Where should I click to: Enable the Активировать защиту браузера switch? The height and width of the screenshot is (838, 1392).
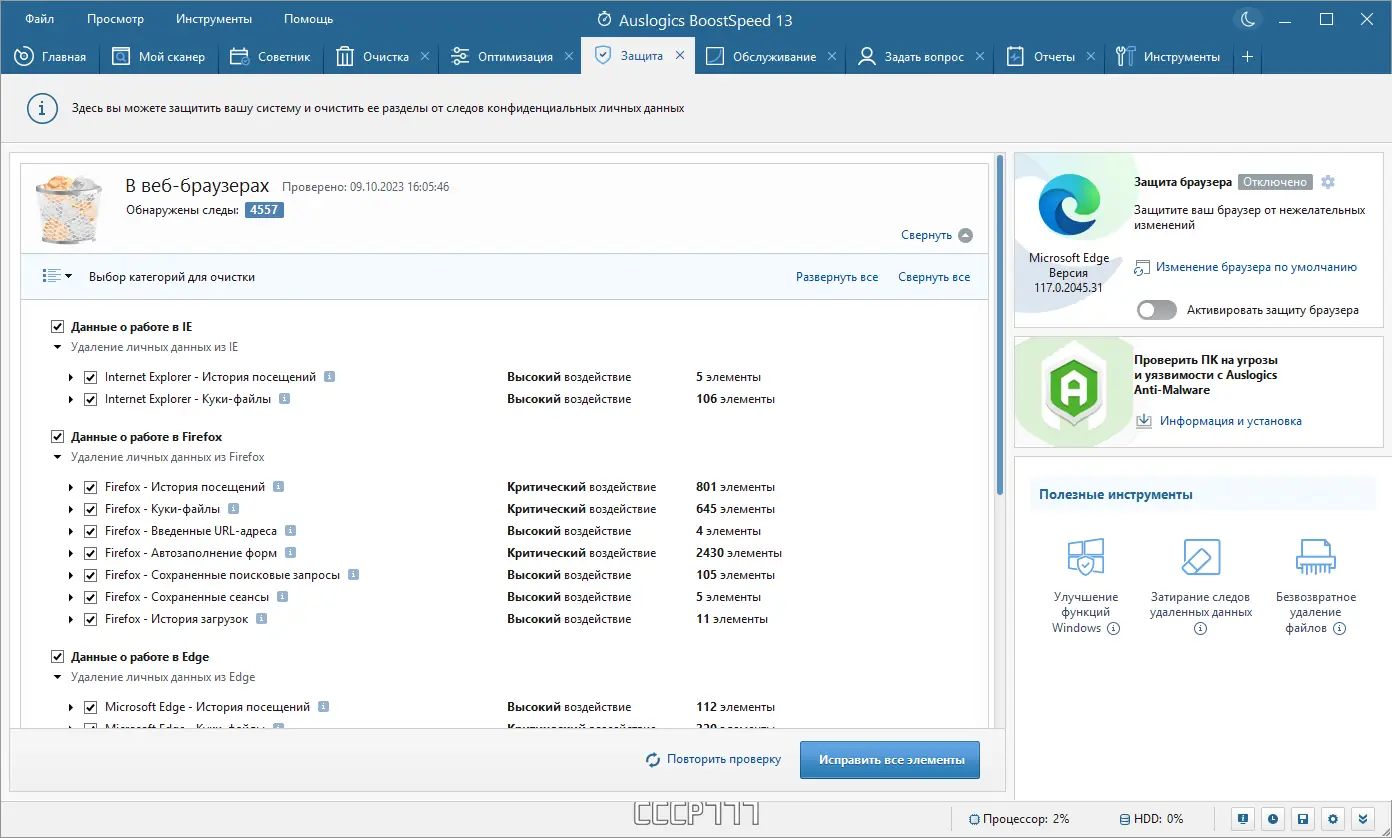1157,310
